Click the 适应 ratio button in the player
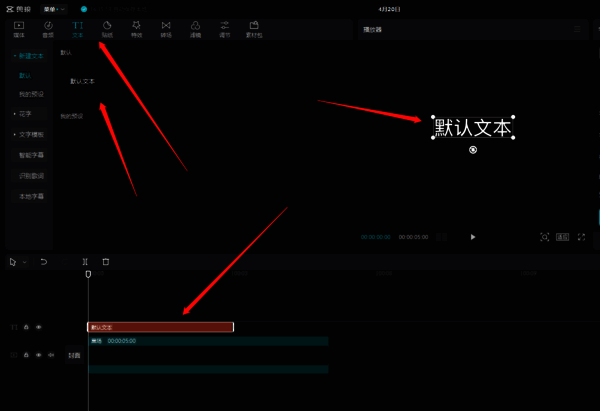This screenshot has height=411, width=600. coord(562,237)
